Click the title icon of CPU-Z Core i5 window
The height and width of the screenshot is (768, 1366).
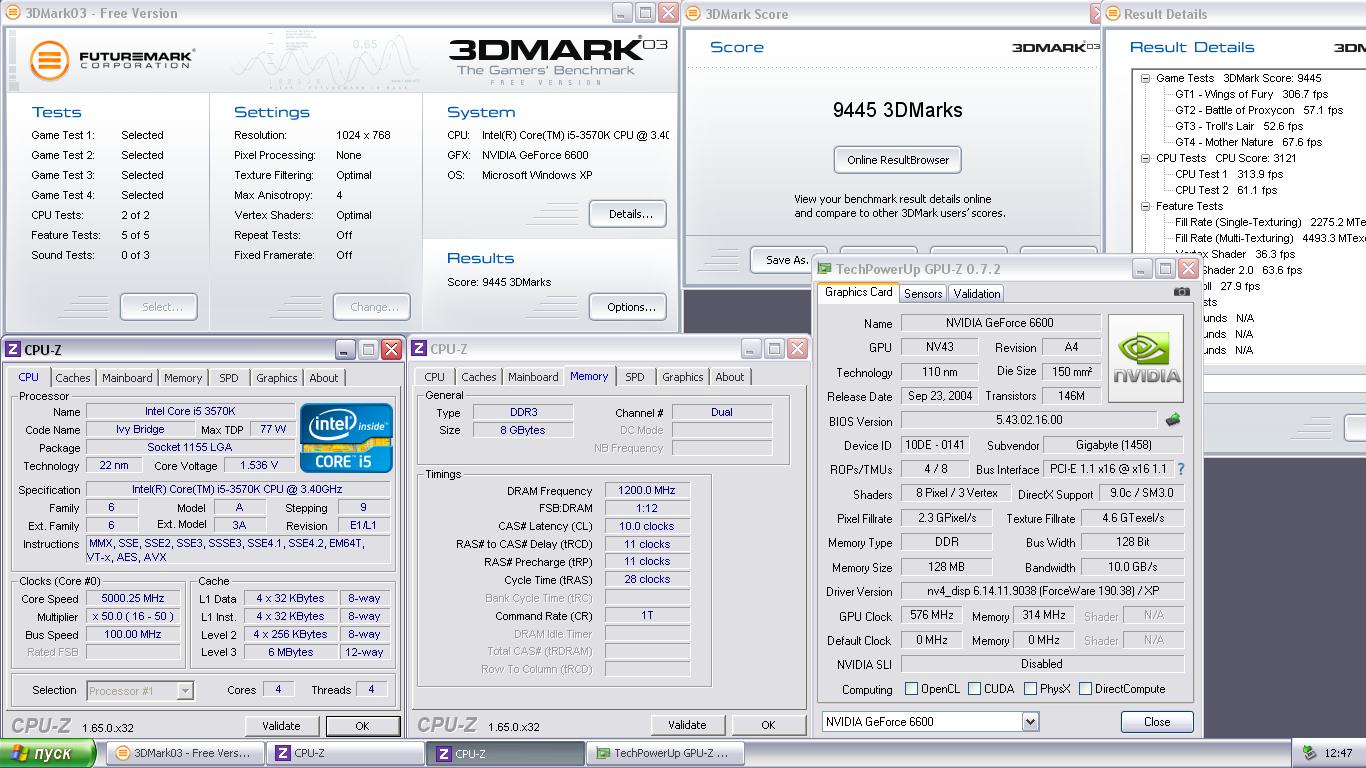pos(13,349)
